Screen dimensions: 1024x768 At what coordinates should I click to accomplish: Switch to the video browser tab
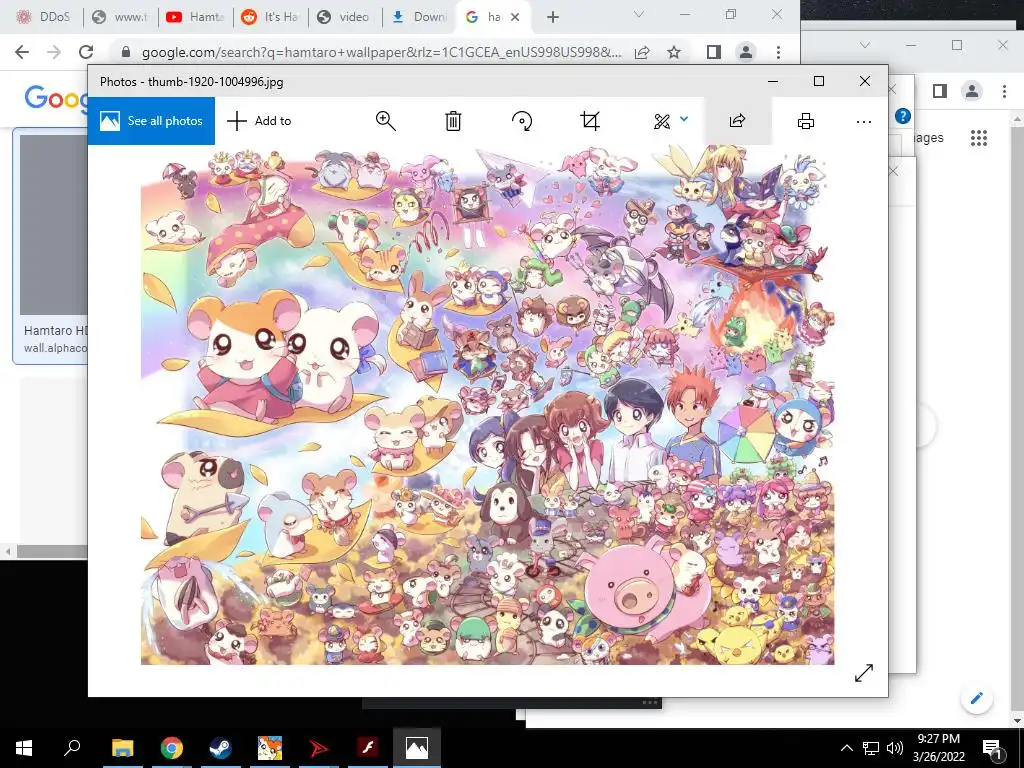(344, 17)
